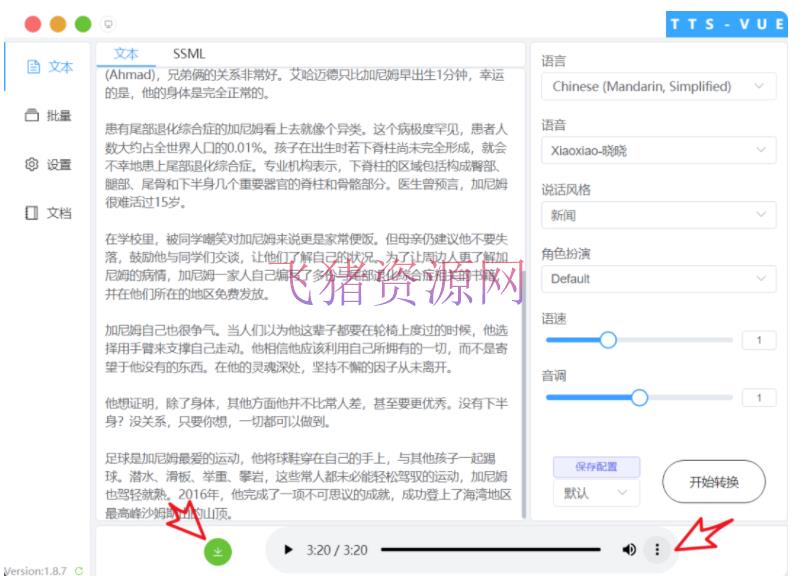The height and width of the screenshot is (576, 803).
Task: Open the player's three-dot options menu
Action: pos(657,550)
